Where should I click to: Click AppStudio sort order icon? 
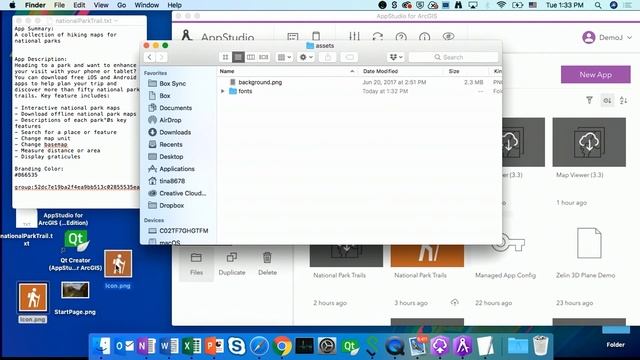(x=624, y=100)
